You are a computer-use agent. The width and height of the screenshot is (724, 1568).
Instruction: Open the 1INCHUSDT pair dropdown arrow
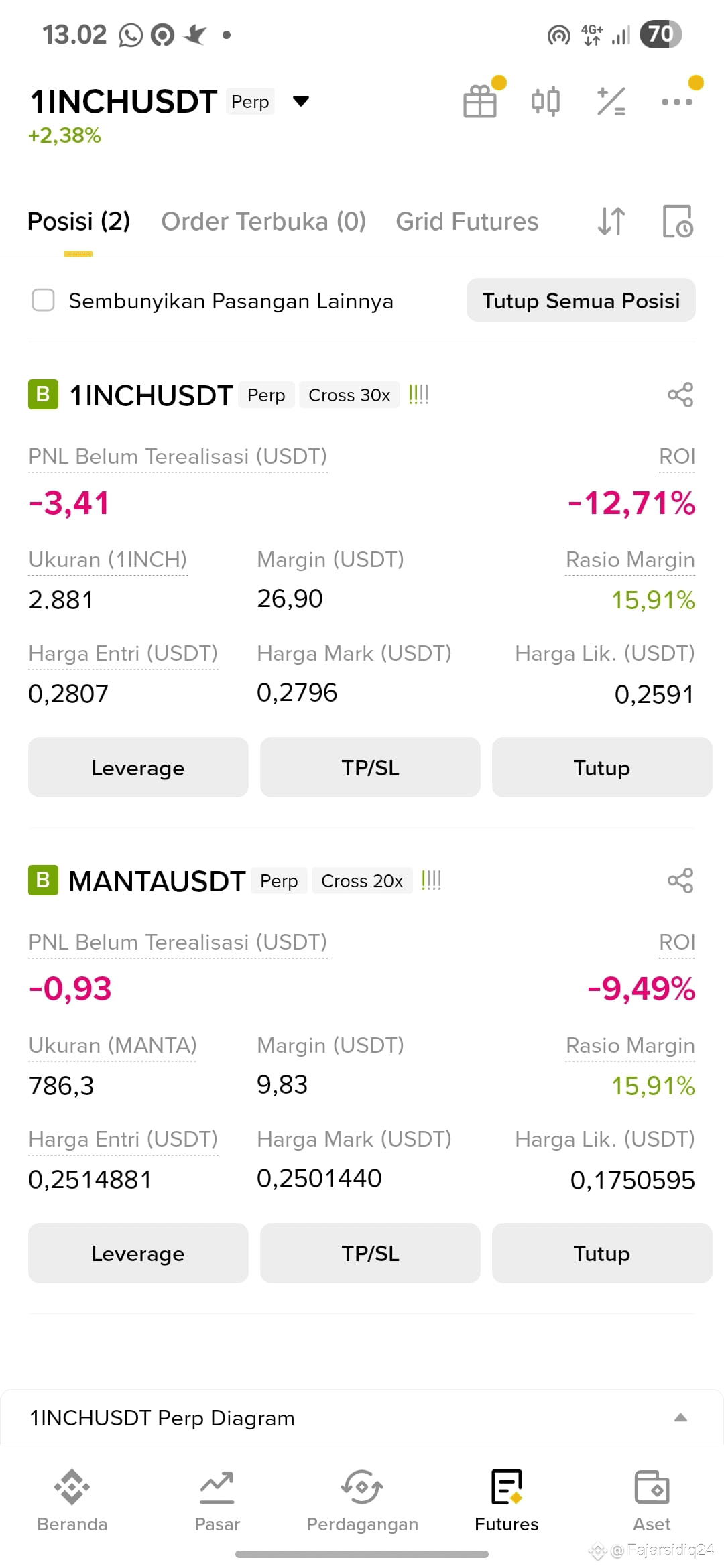pyautogui.click(x=301, y=101)
